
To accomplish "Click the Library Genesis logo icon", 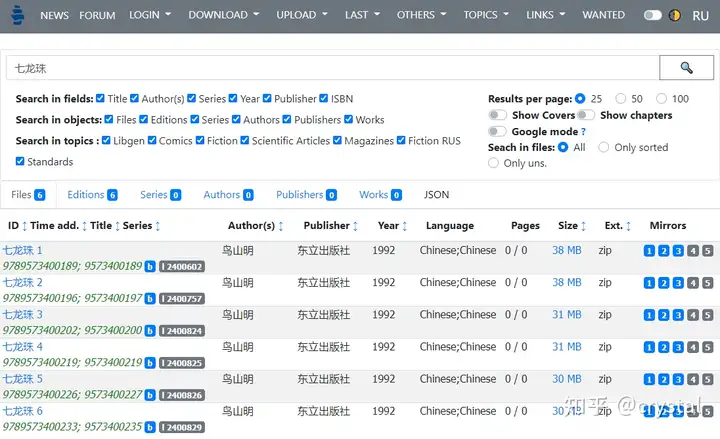I will click(x=17, y=15).
